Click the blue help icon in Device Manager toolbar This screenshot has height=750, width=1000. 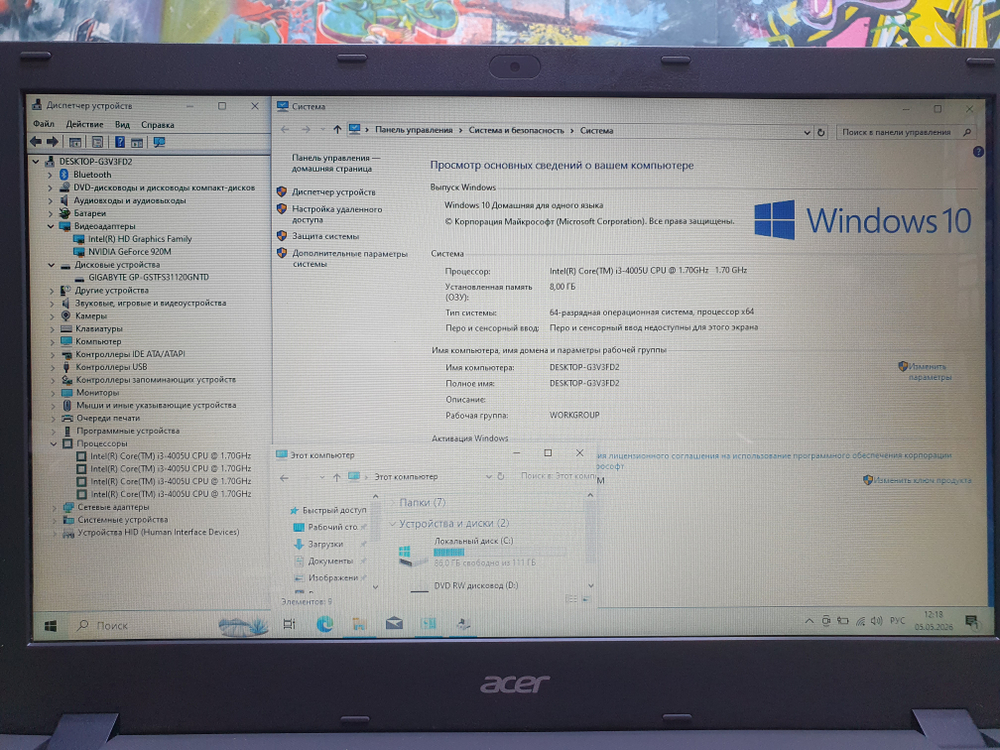[119, 142]
